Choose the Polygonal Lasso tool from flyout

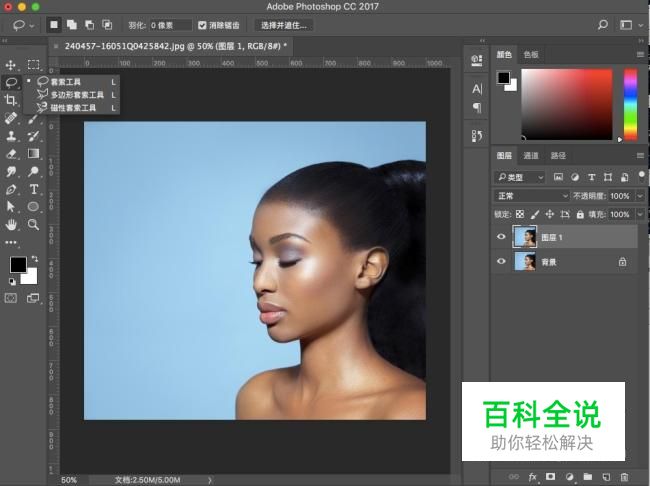tap(73, 95)
